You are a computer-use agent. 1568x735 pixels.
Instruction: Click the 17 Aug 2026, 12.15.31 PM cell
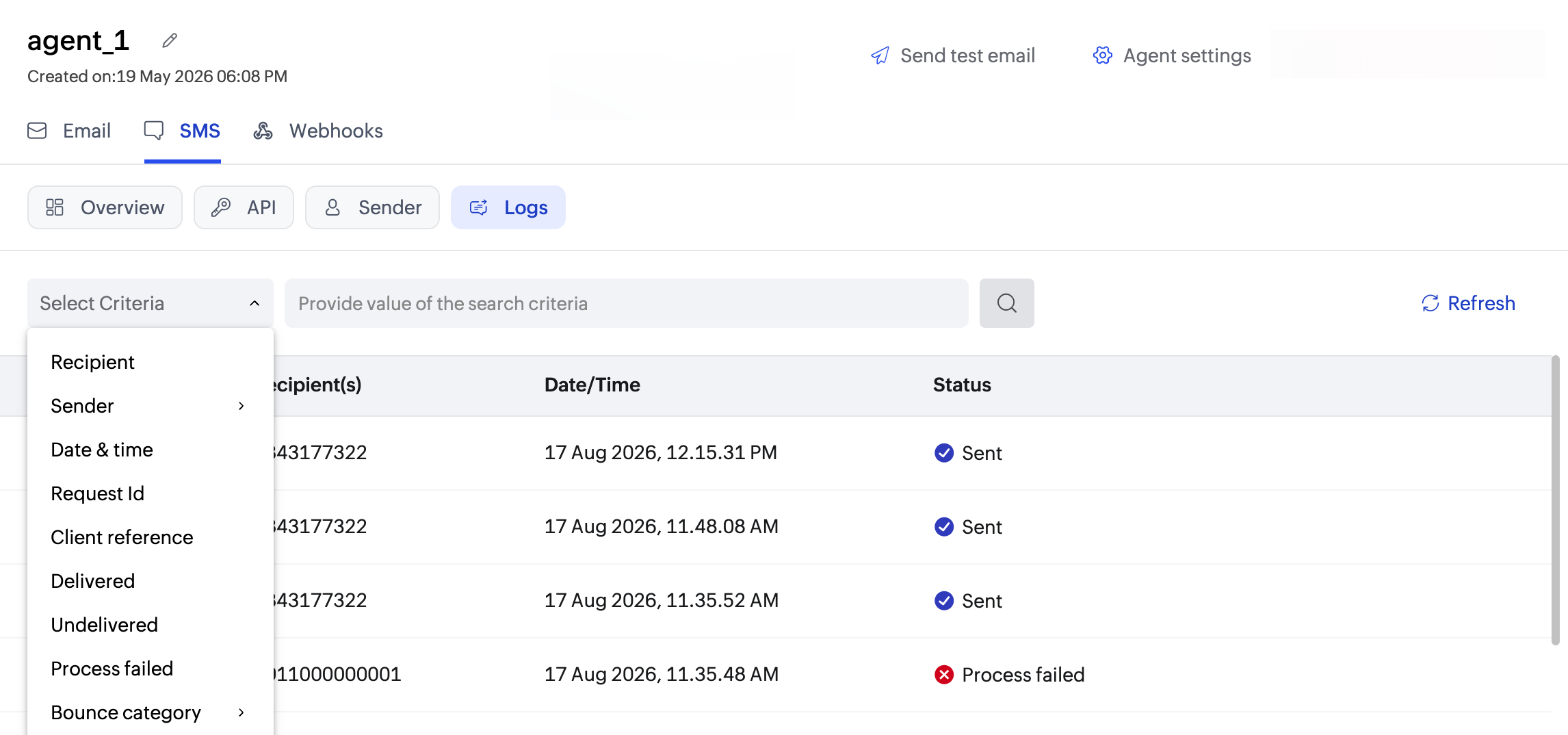pyautogui.click(x=661, y=452)
